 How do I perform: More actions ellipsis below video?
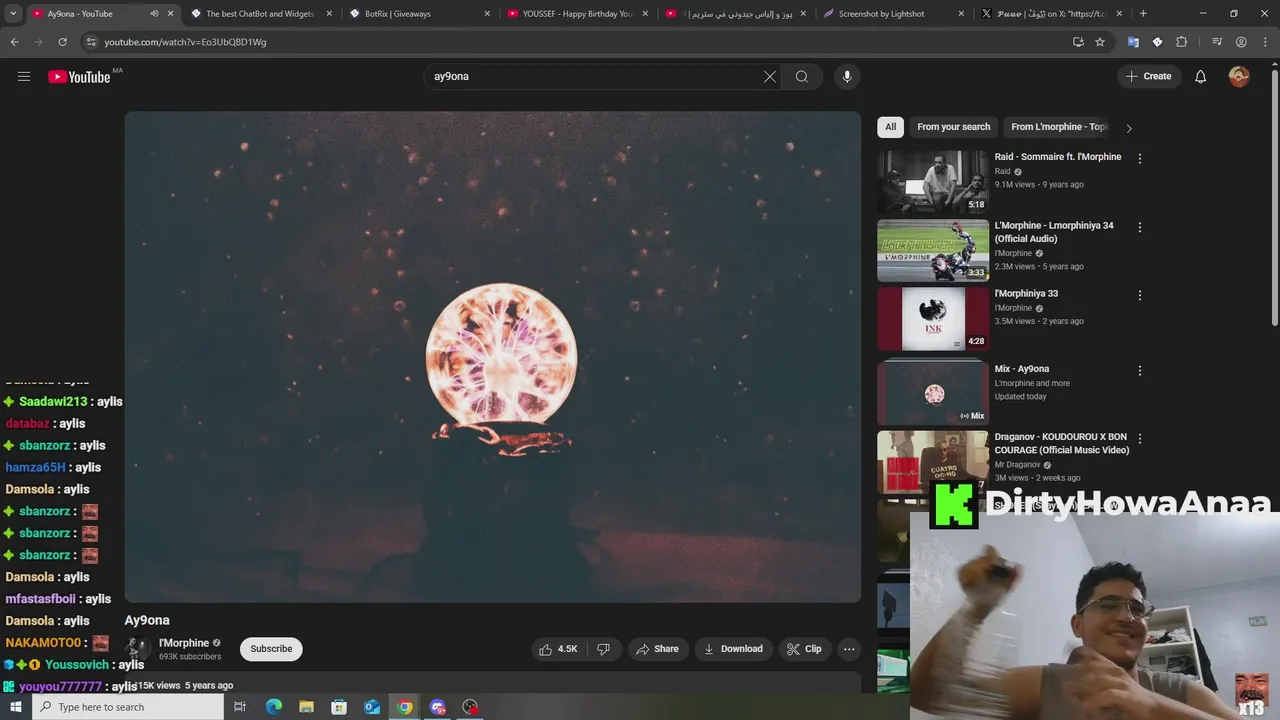click(x=849, y=649)
